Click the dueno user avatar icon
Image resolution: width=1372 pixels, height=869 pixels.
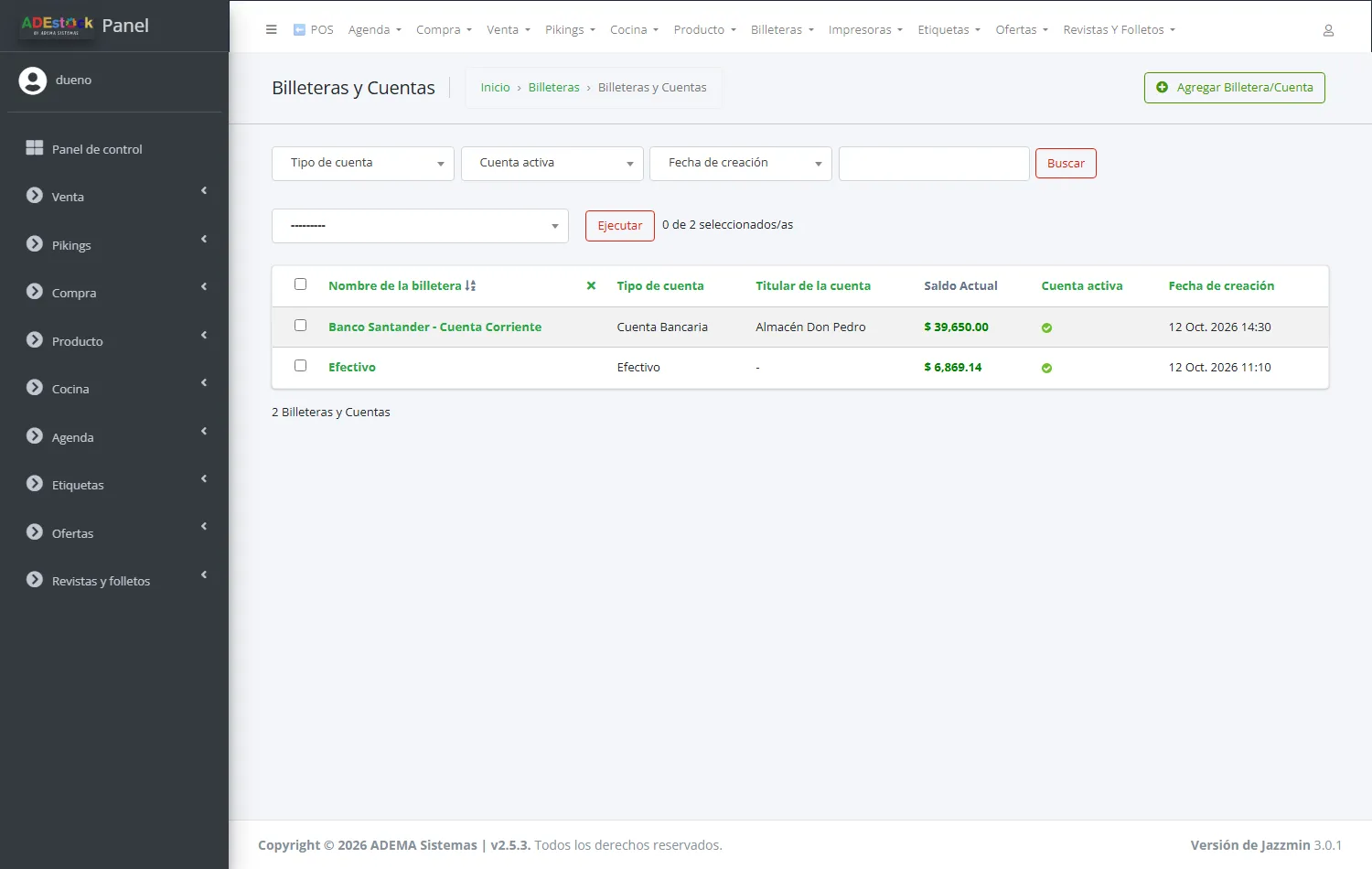point(33,80)
